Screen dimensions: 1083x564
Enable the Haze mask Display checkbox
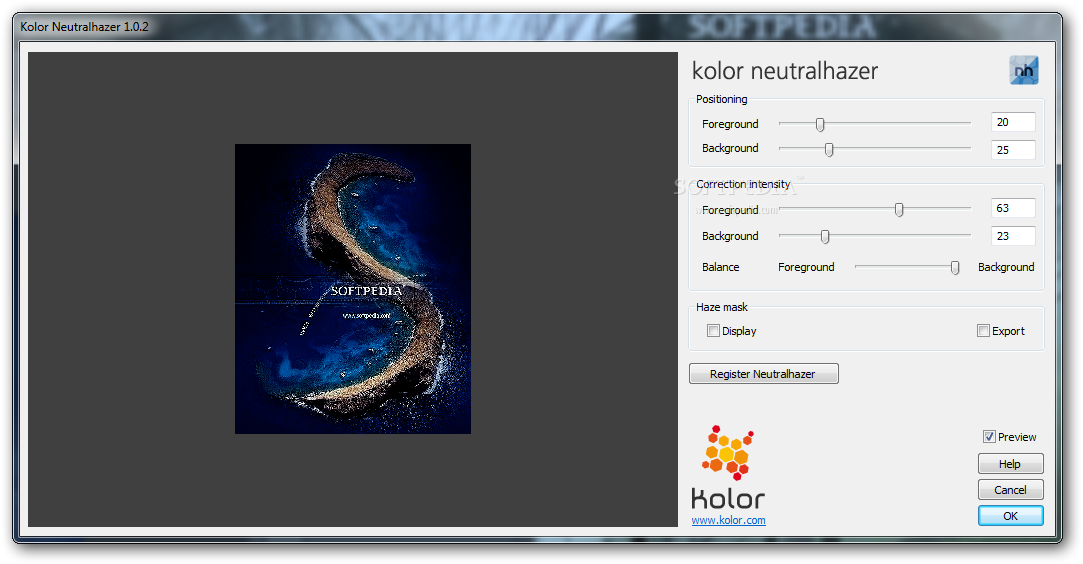(x=713, y=331)
